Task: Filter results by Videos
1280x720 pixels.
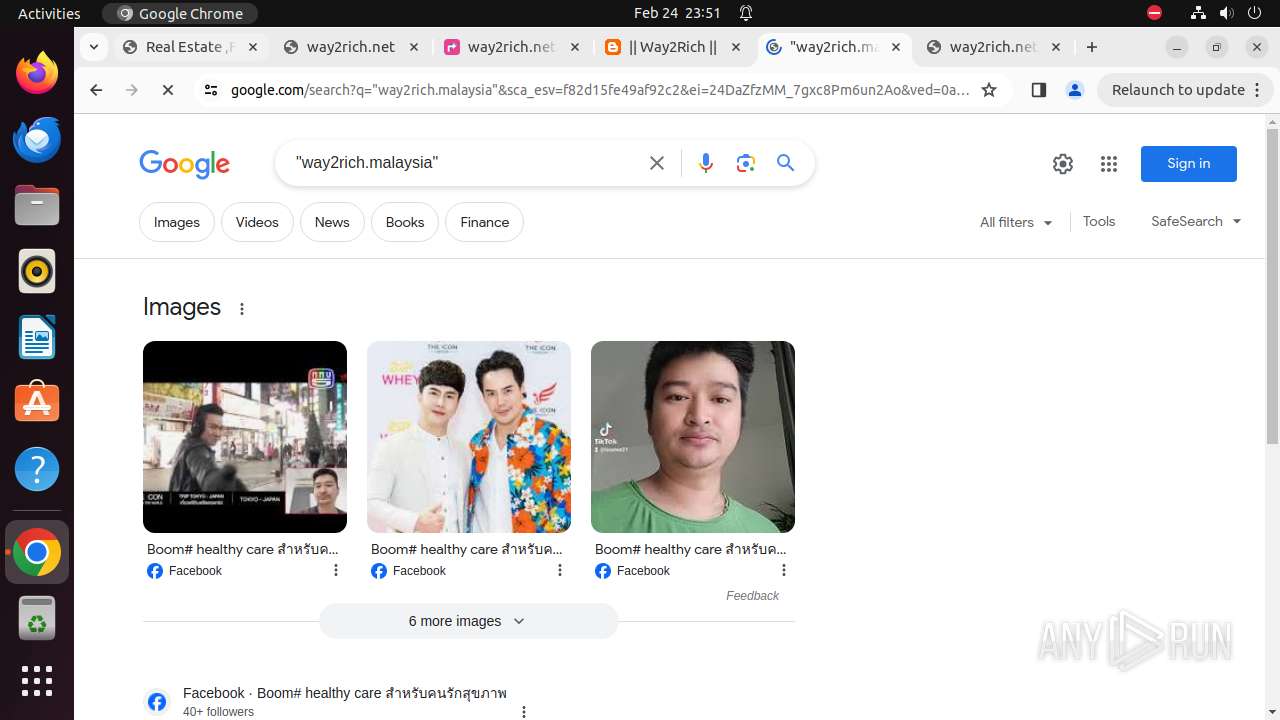Action: click(x=257, y=222)
